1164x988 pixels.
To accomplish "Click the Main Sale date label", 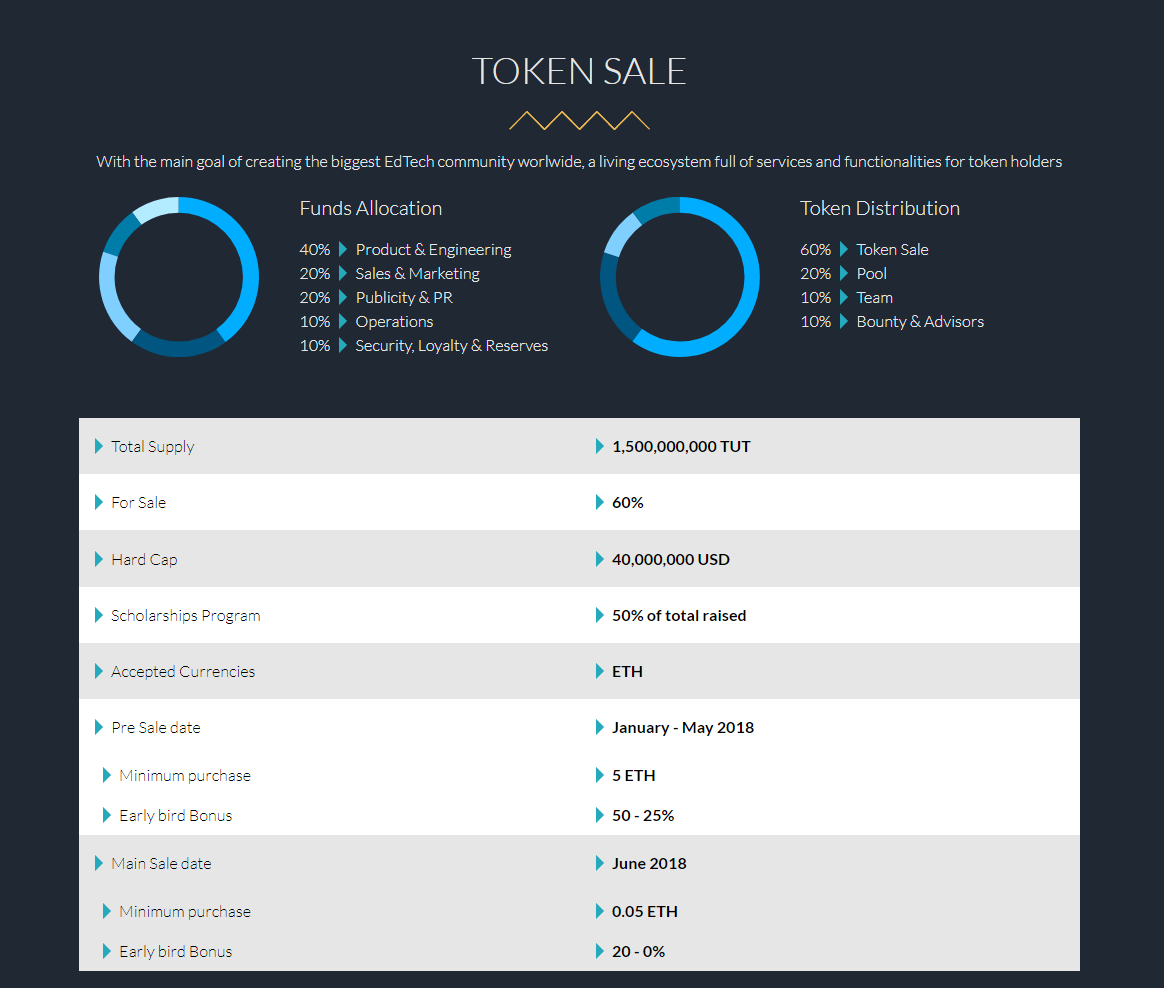I will 161,863.
